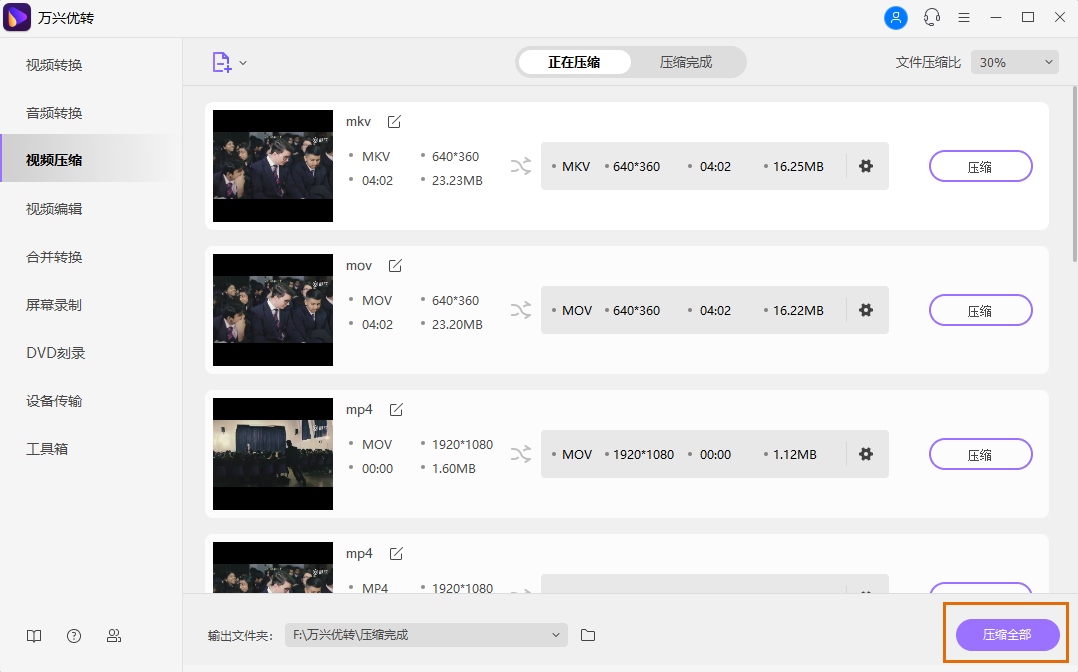Viewport: 1078px width, 672px height.
Task: Select the third video thumbnail
Action: pos(273,454)
